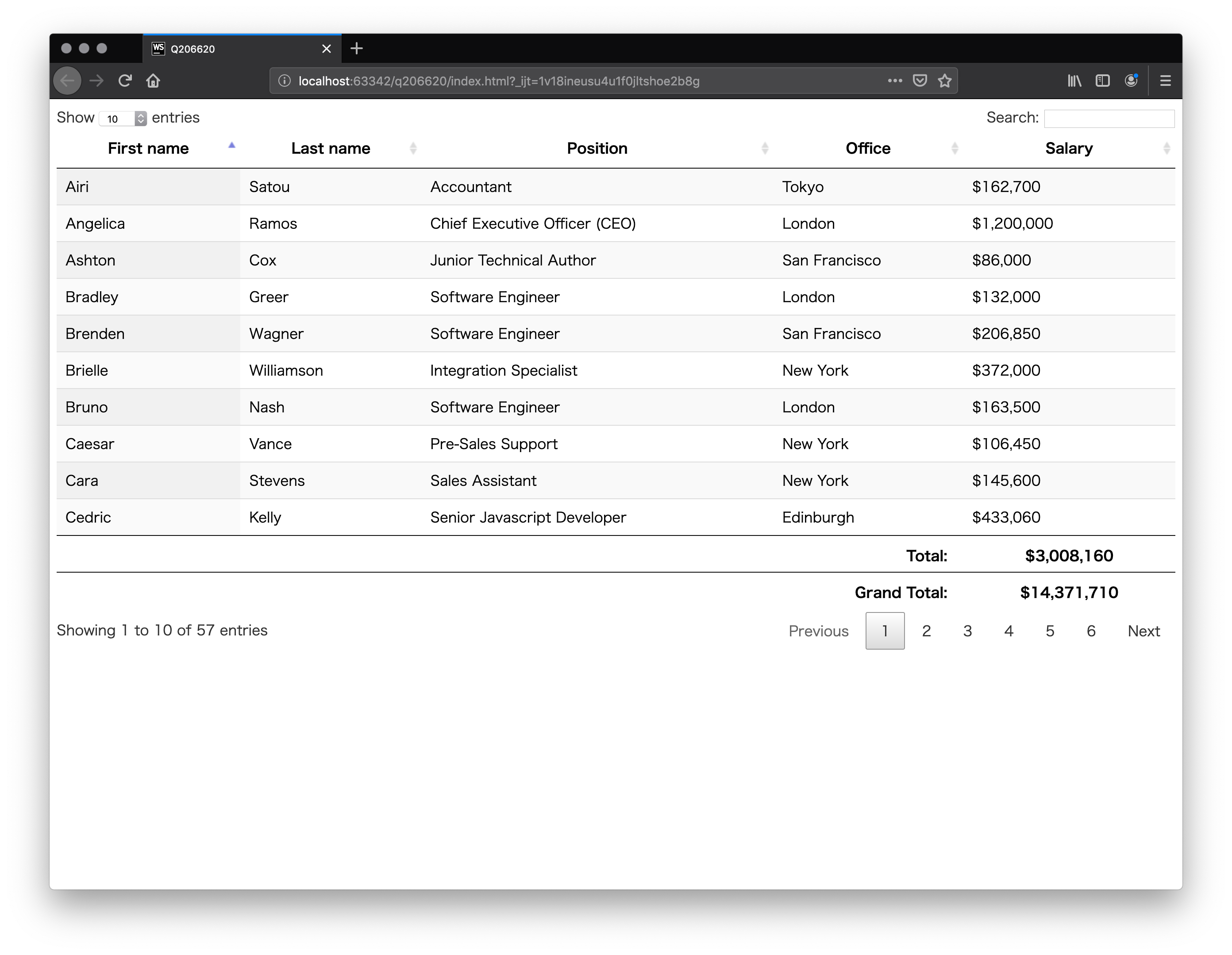Navigate back using the back arrow
The image size is (1232, 955).
coord(67,81)
